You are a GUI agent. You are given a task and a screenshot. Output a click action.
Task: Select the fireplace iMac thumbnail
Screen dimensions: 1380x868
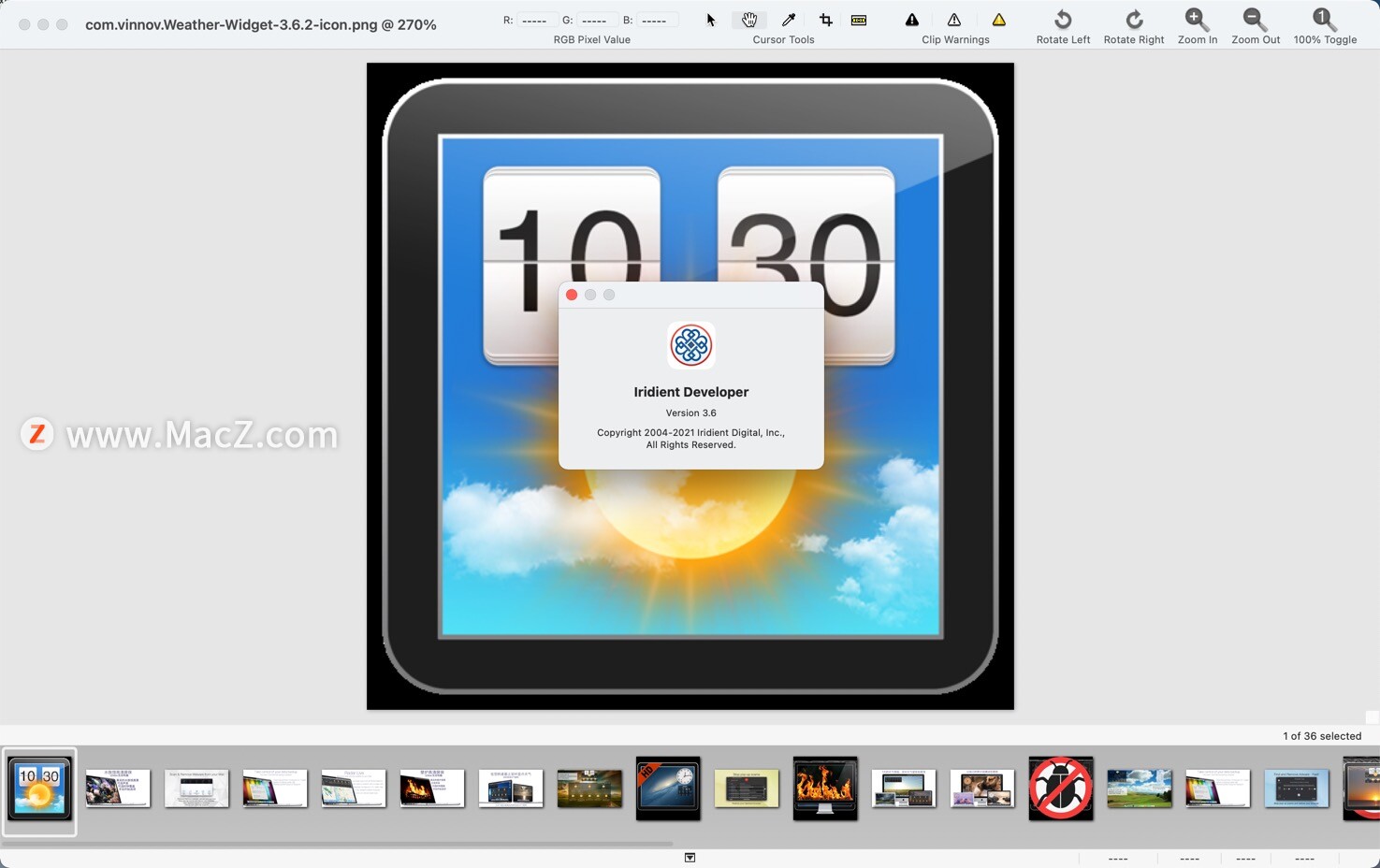click(x=825, y=788)
